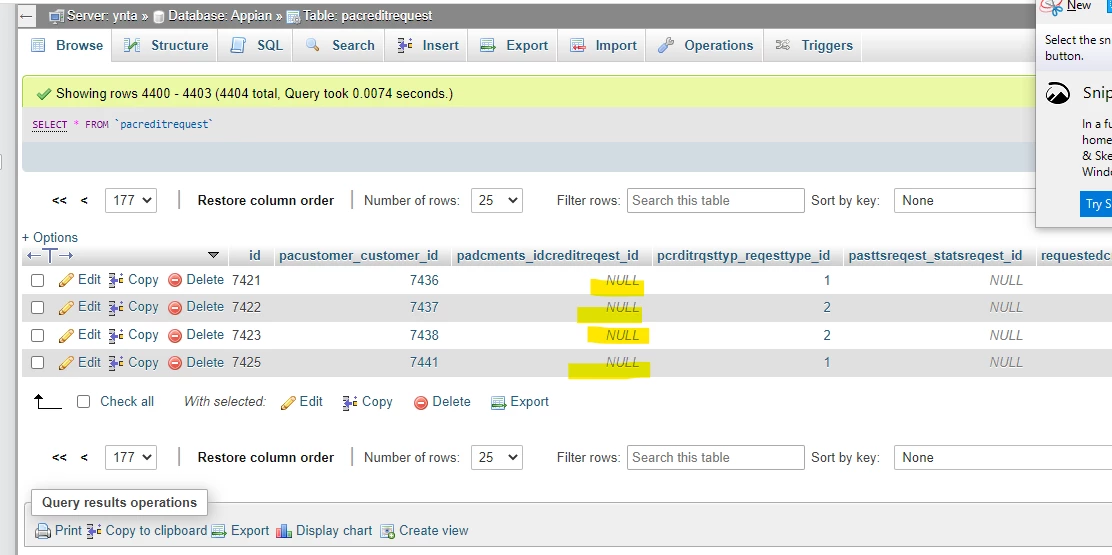Switch to the Structure tab
This screenshot has width=1112, height=555.
tap(166, 45)
